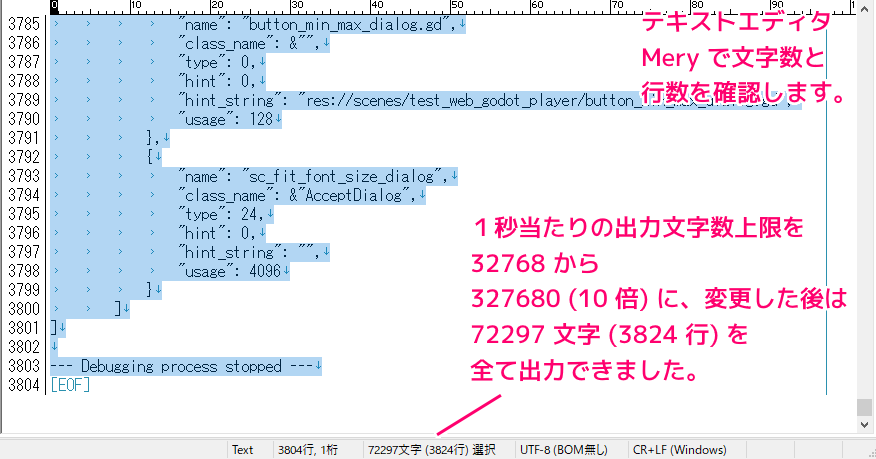The height and width of the screenshot is (459, 876).
Task: Click line number 3803 in the gutter
Action: 23,366
